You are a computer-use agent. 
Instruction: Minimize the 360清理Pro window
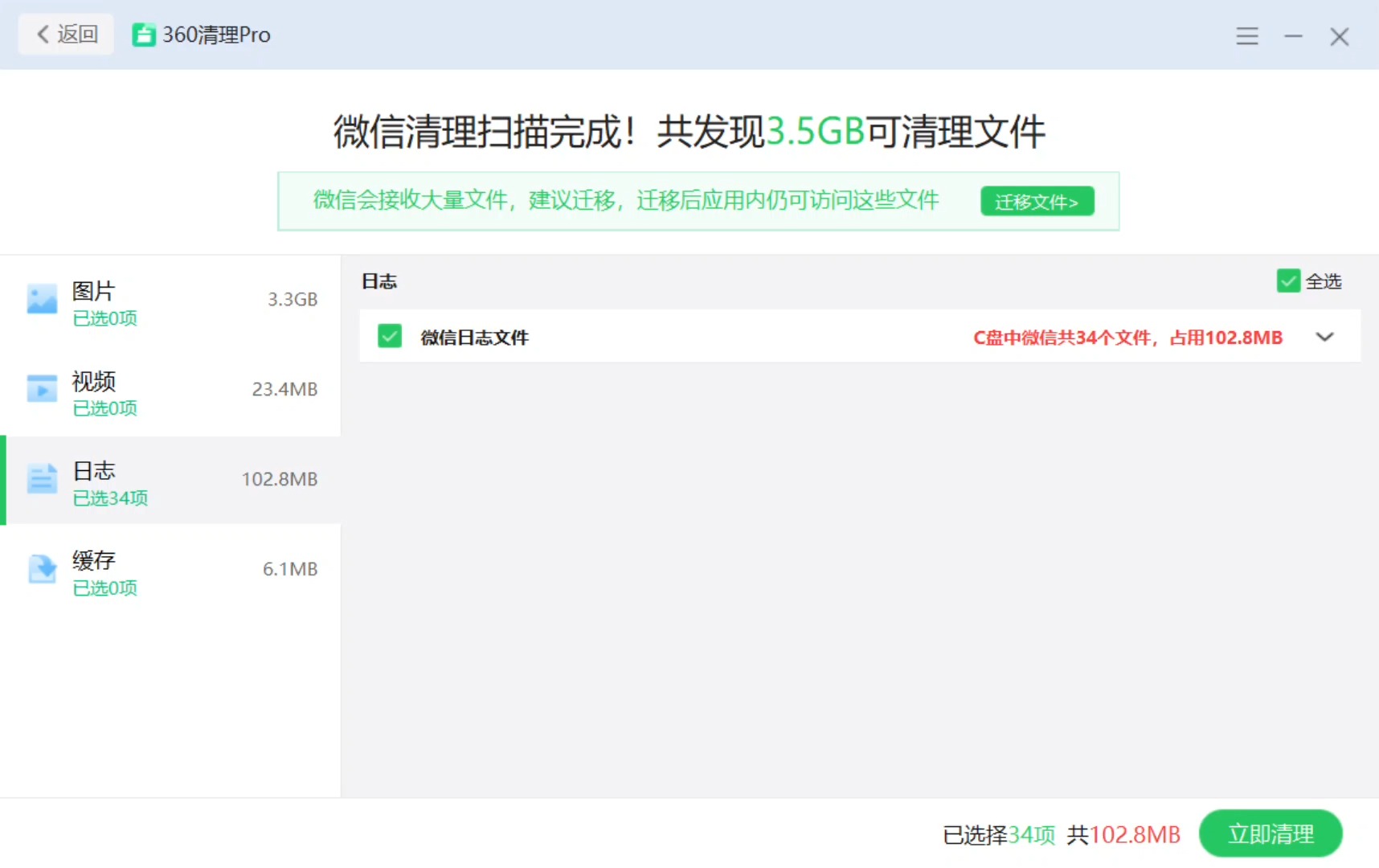(1293, 36)
